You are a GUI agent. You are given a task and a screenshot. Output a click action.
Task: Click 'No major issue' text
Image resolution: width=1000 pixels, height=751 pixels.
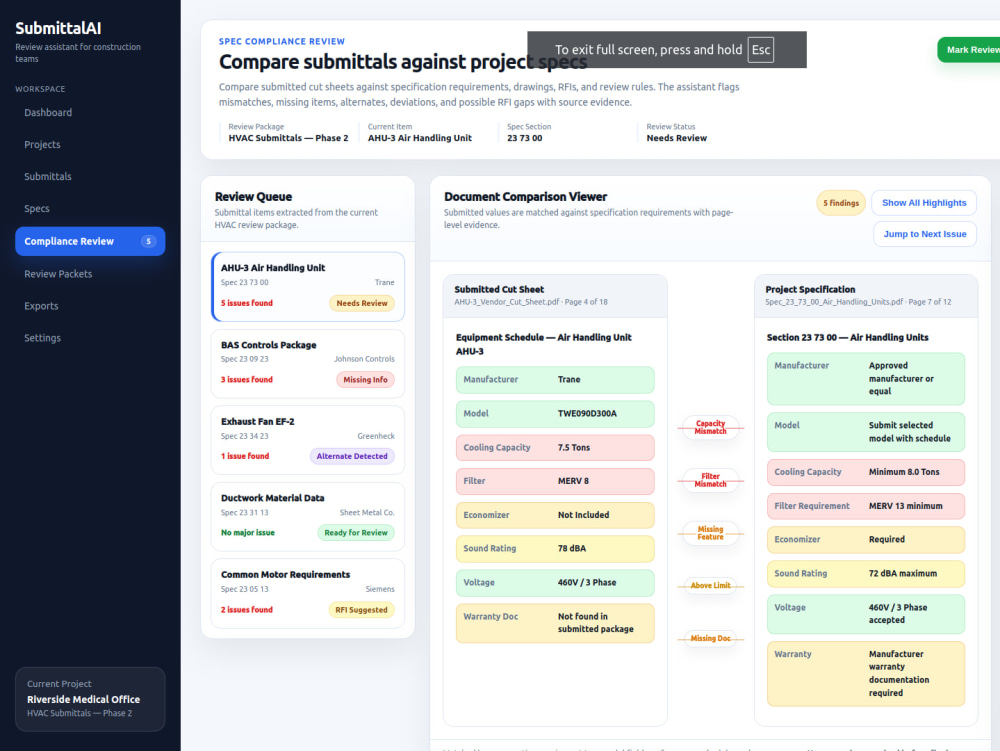pyautogui.click(x=247, y=533)
